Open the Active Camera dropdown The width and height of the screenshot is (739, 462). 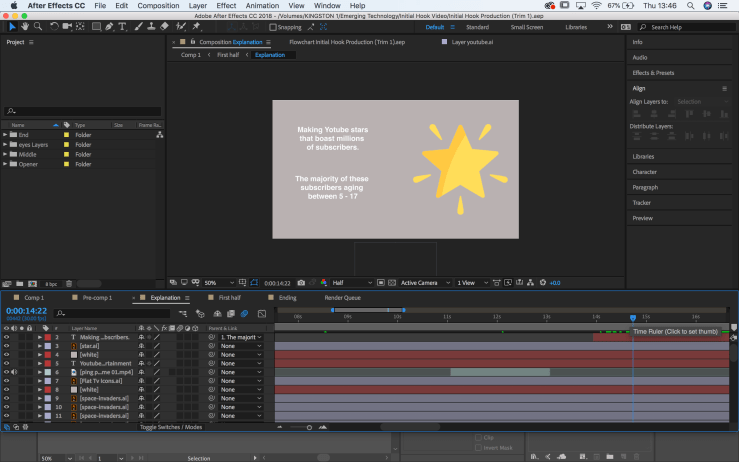(425, 283)
